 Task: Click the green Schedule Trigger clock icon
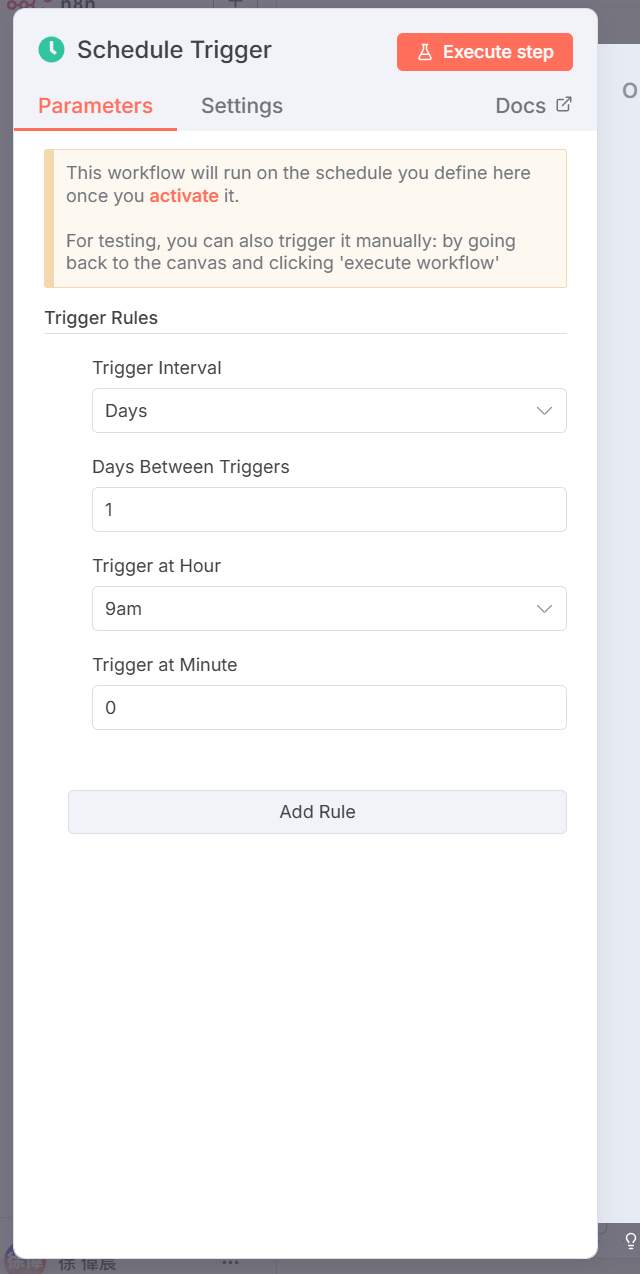click(x=51, y=49)
